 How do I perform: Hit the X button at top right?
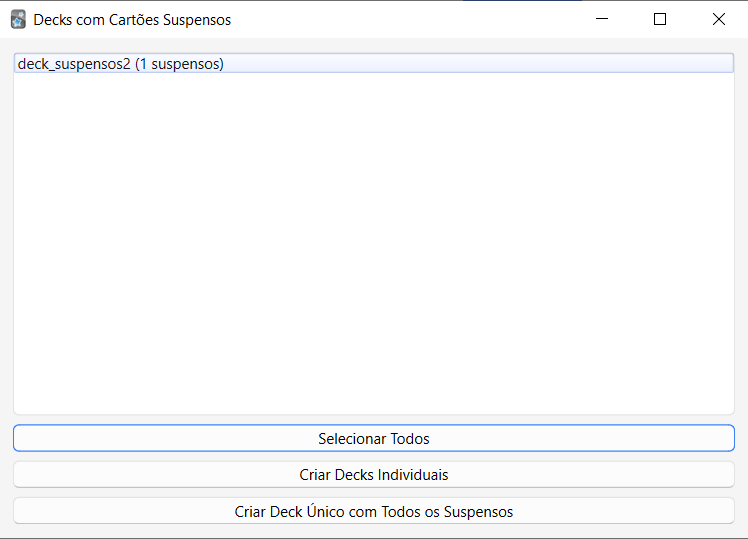click(x=718, y=19)
